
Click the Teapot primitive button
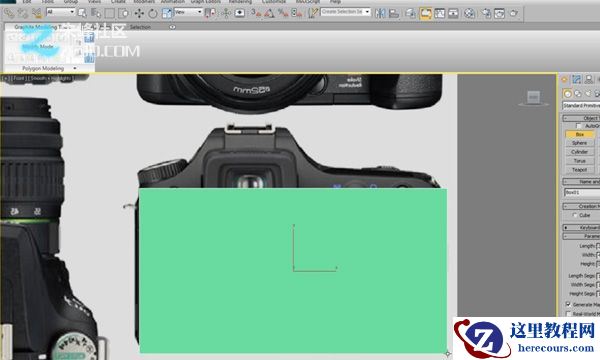click(x=580, y=169)
